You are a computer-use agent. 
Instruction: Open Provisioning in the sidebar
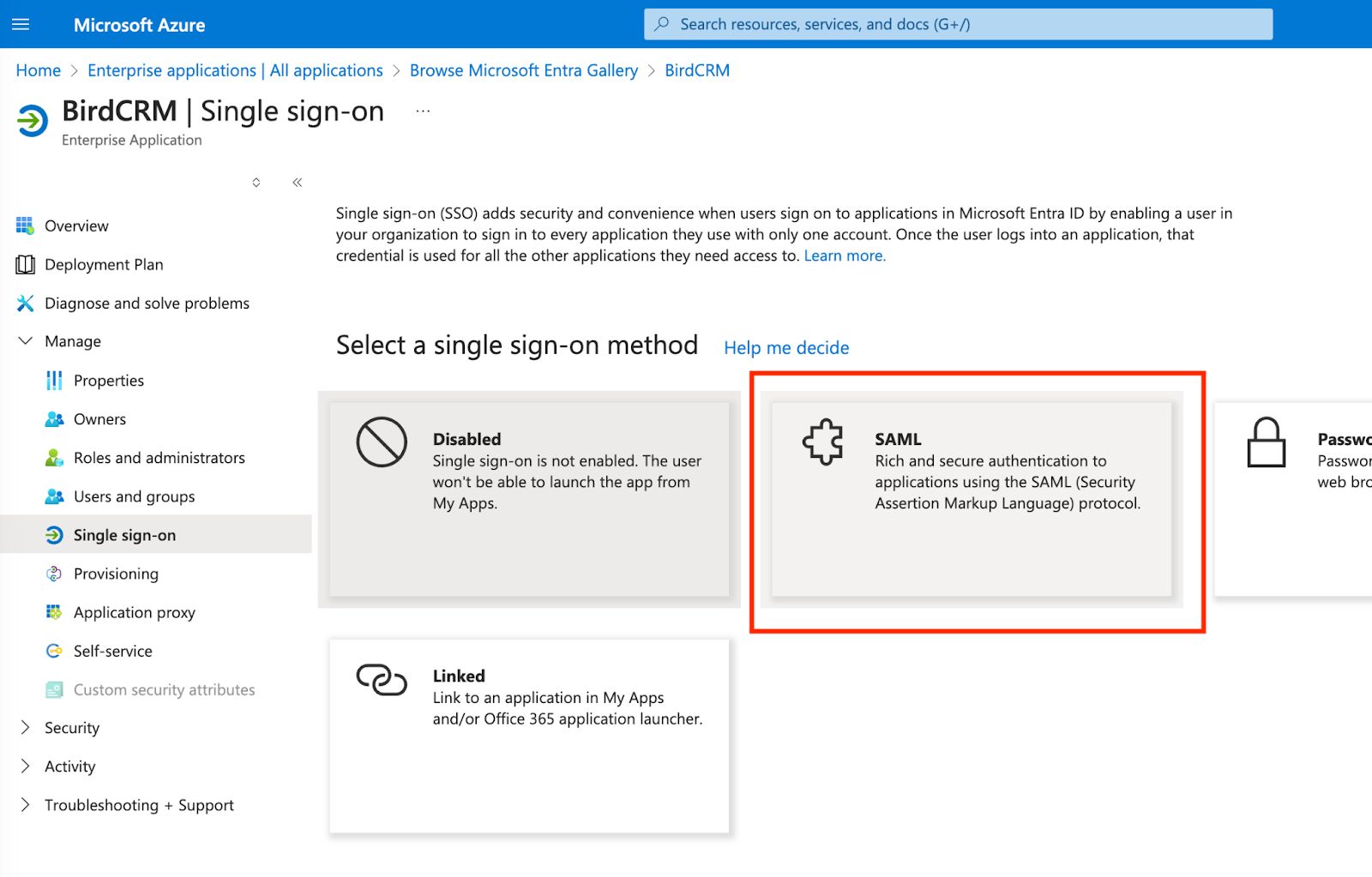pos(116,574)
